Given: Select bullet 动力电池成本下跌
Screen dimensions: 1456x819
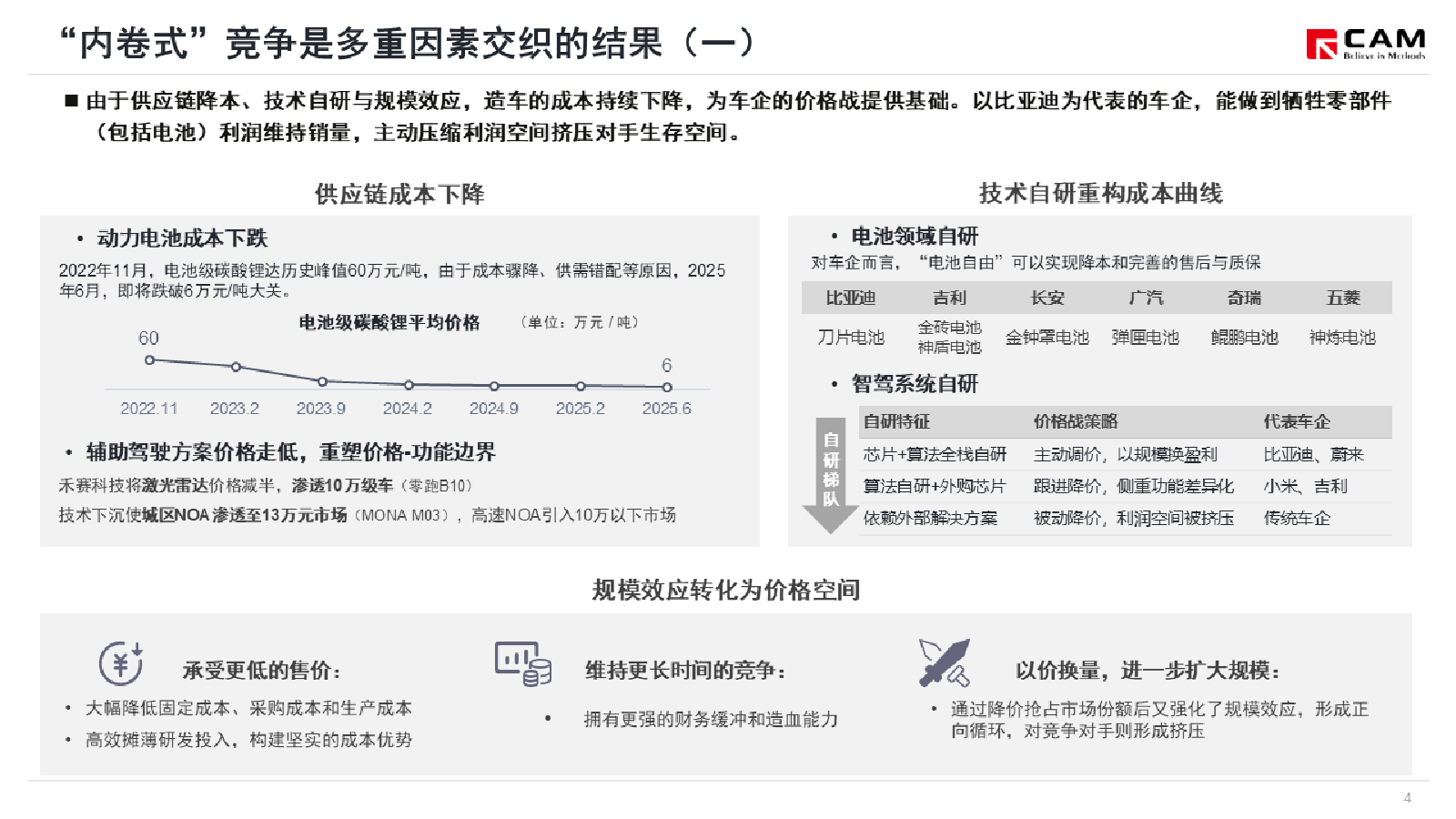Looking at the screenshot, I should 182,238.
